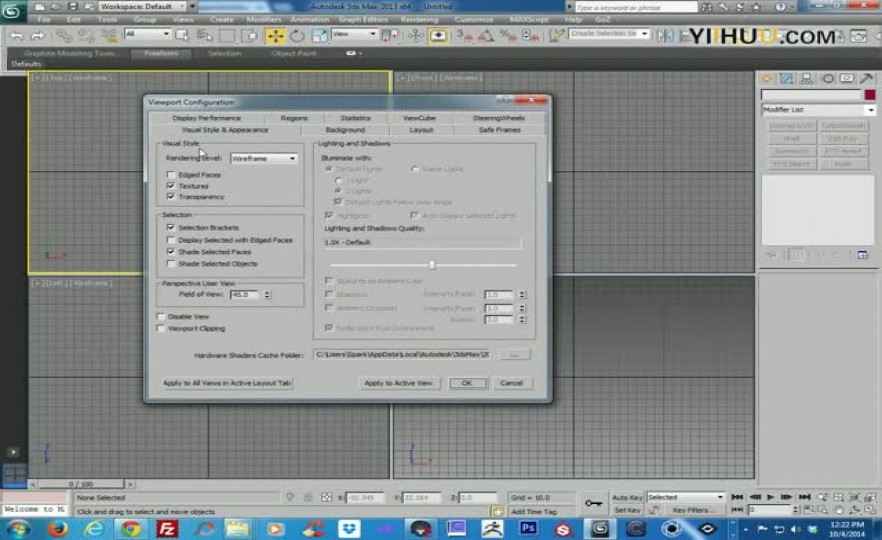
Task: Click the 3ds Max application logo button
Action: coord(12,11)
